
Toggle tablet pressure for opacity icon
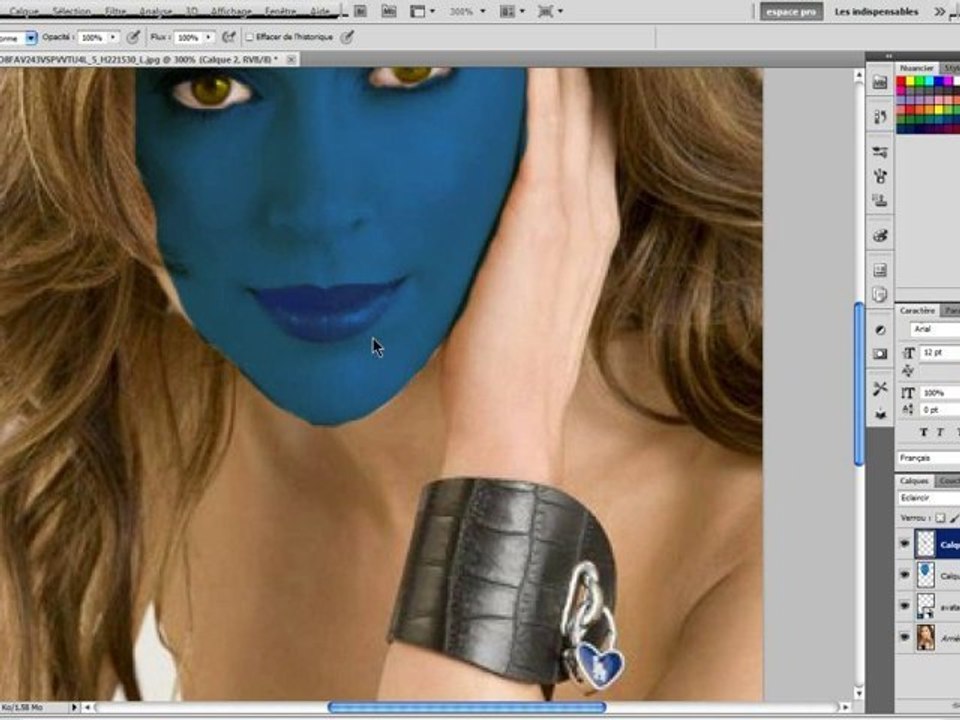[133, 37]
